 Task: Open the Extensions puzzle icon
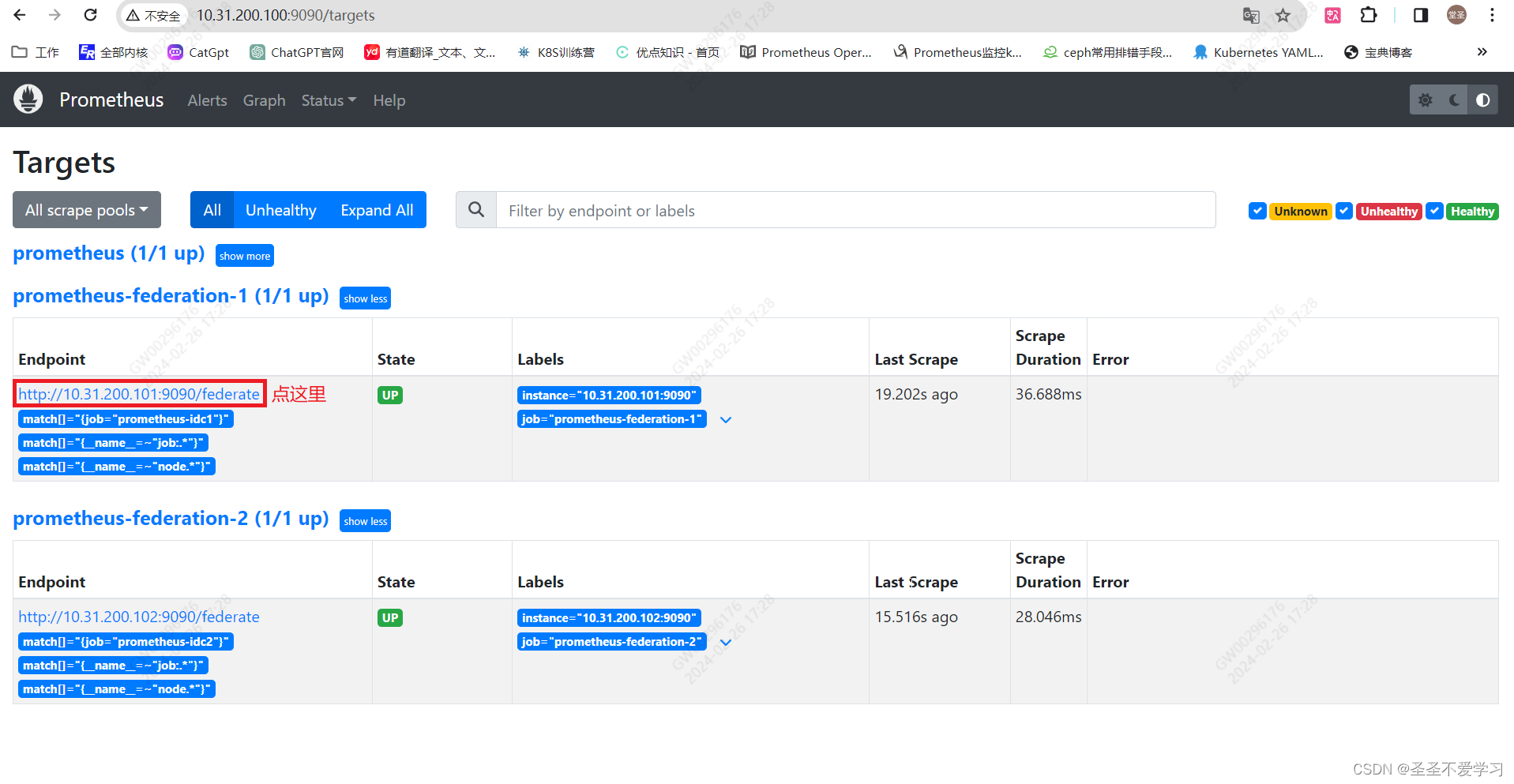pyautogui.click(x=1369, y=15)
